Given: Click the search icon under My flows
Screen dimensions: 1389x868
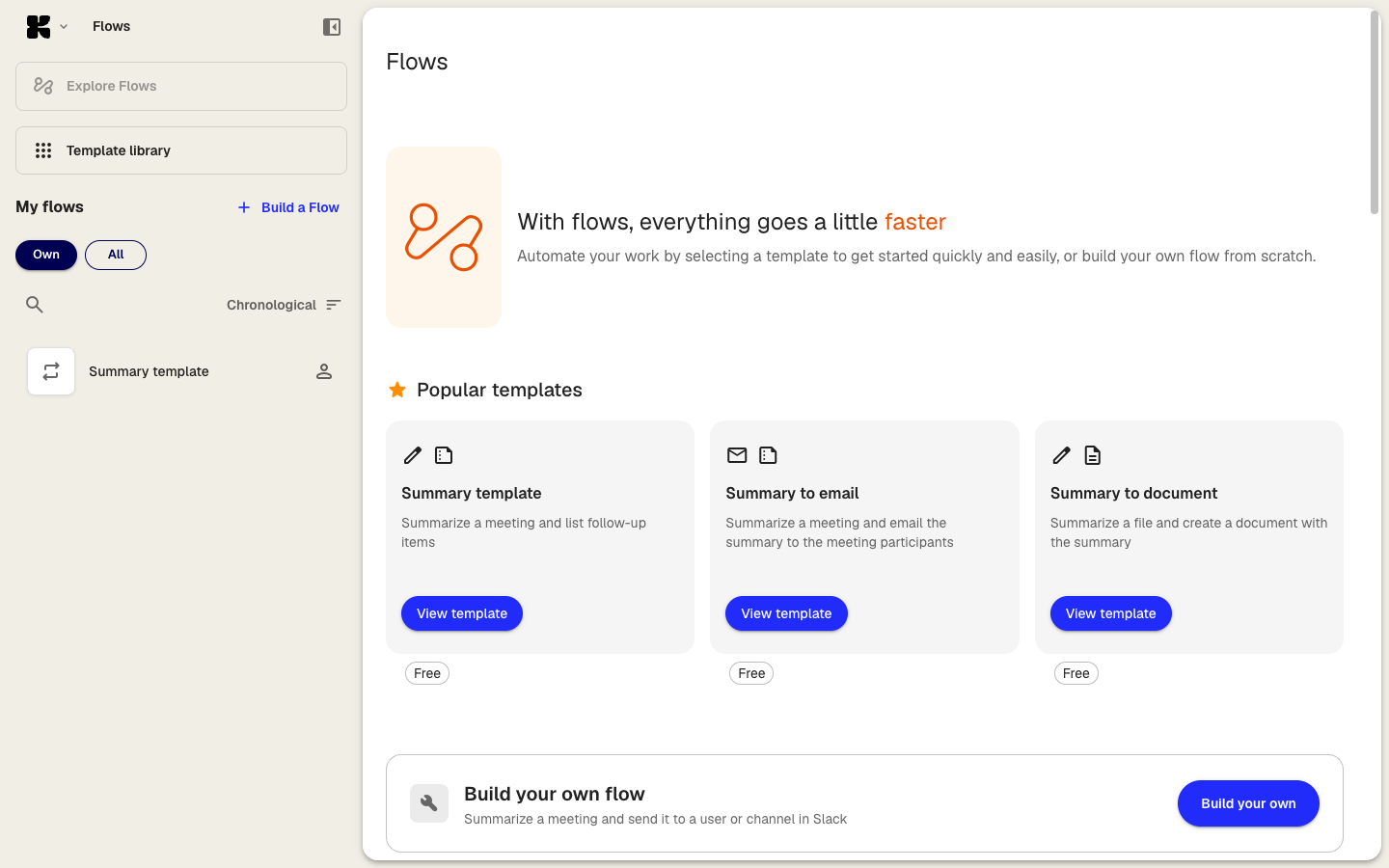Looking at the screenshot, I should point(34,304).
